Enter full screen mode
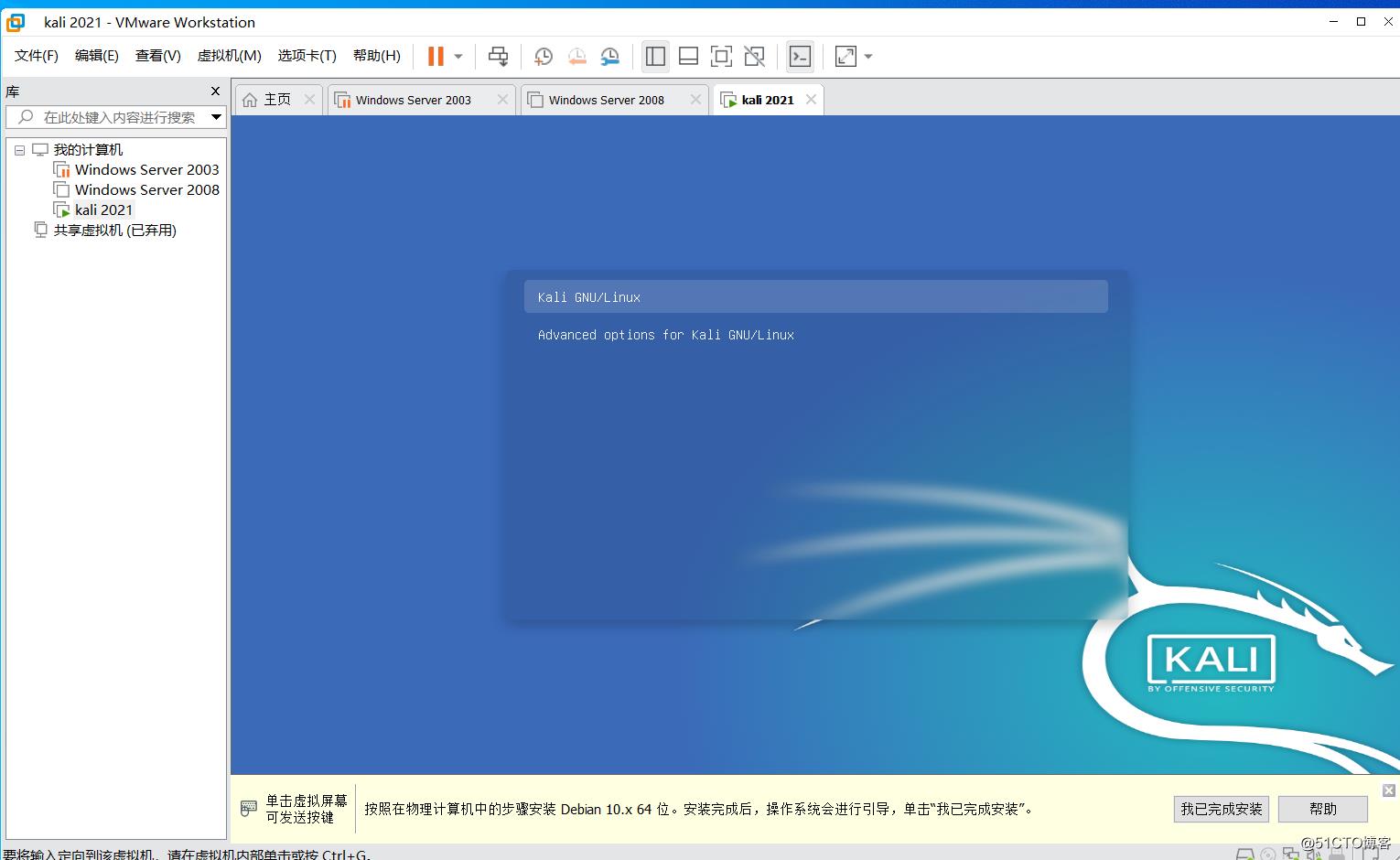1400x860 pixels. 721,57
